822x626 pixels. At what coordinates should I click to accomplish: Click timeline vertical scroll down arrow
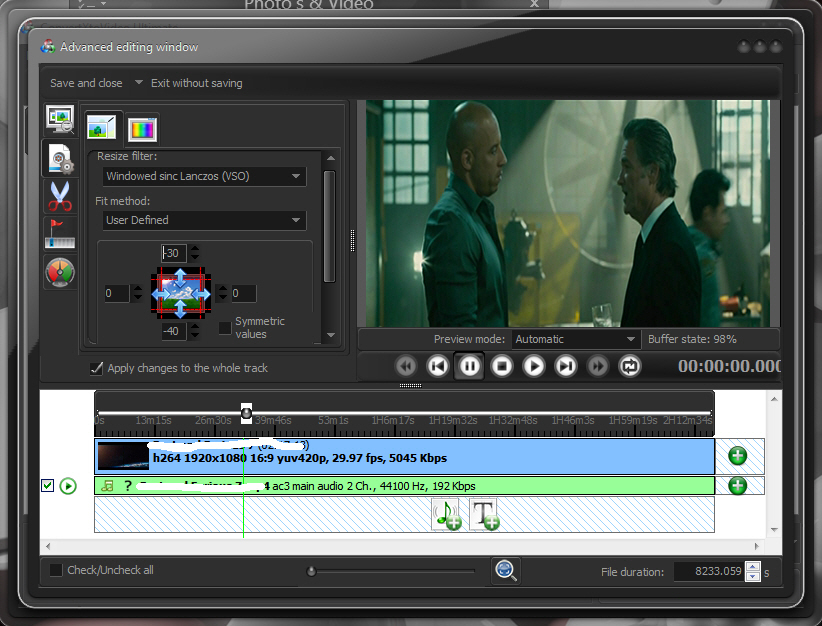774,530
